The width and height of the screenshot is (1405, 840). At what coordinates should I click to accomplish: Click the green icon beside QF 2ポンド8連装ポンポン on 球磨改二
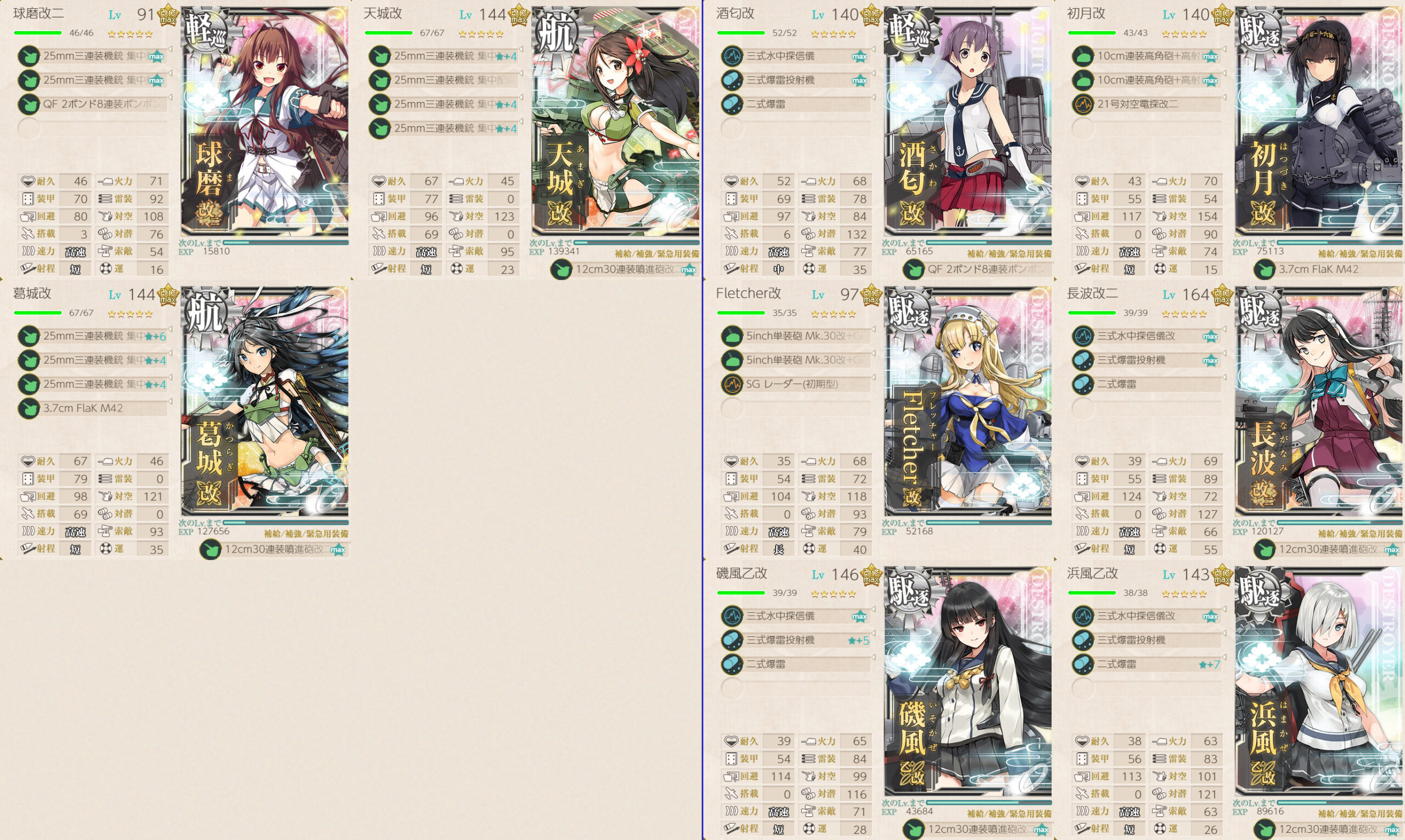pyautogui.click(x=29, y=105)
